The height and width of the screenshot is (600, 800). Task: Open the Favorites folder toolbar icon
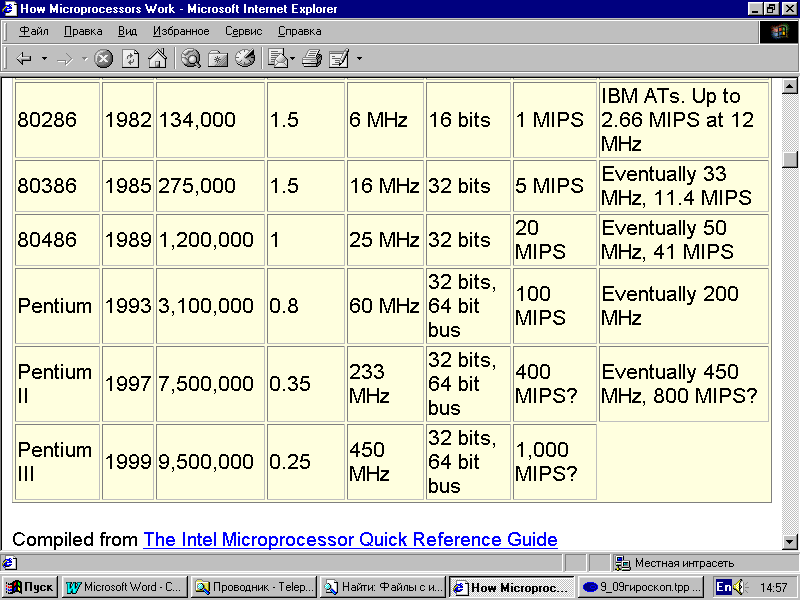[x=218, y=59]
